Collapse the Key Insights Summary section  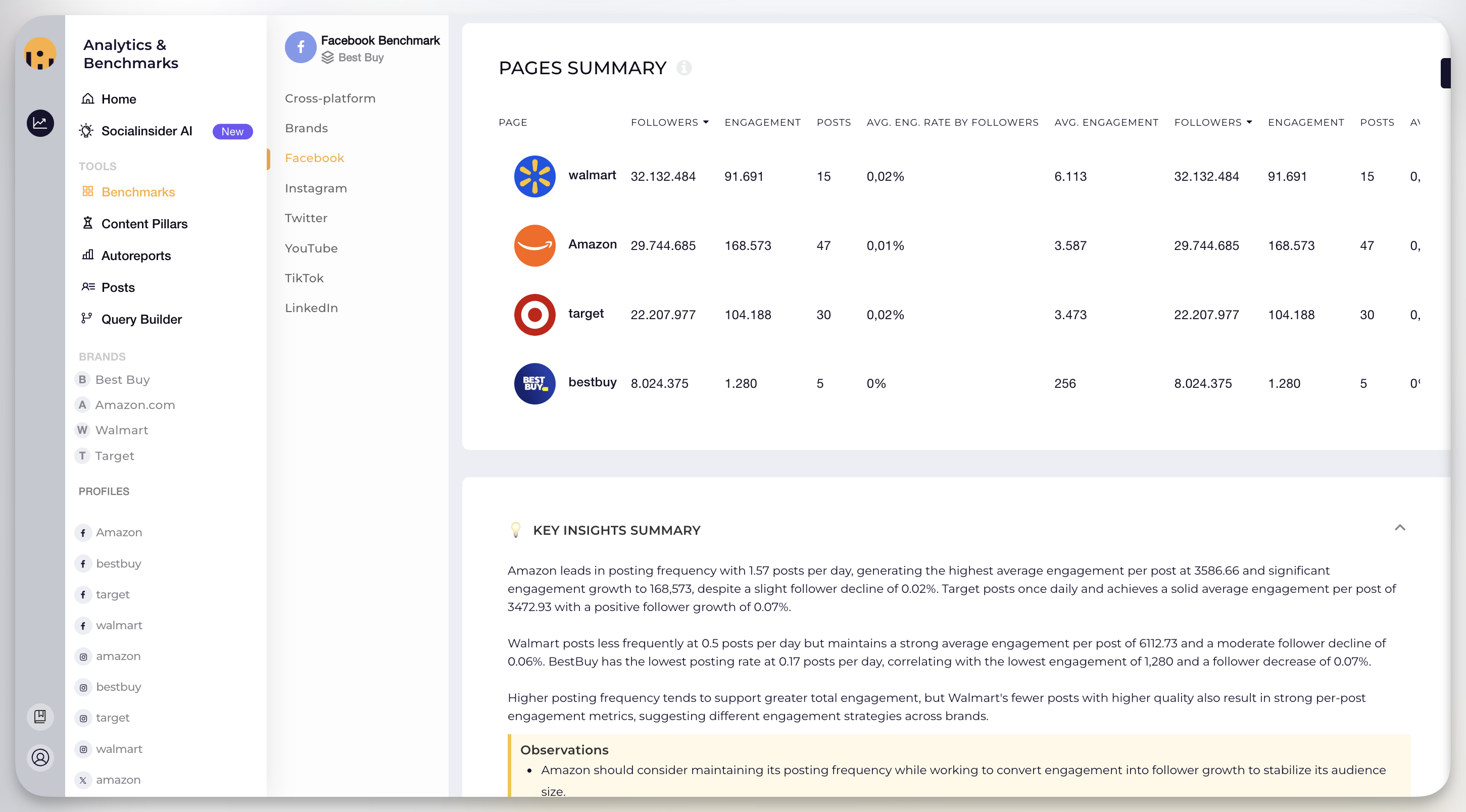[1400, 528]
